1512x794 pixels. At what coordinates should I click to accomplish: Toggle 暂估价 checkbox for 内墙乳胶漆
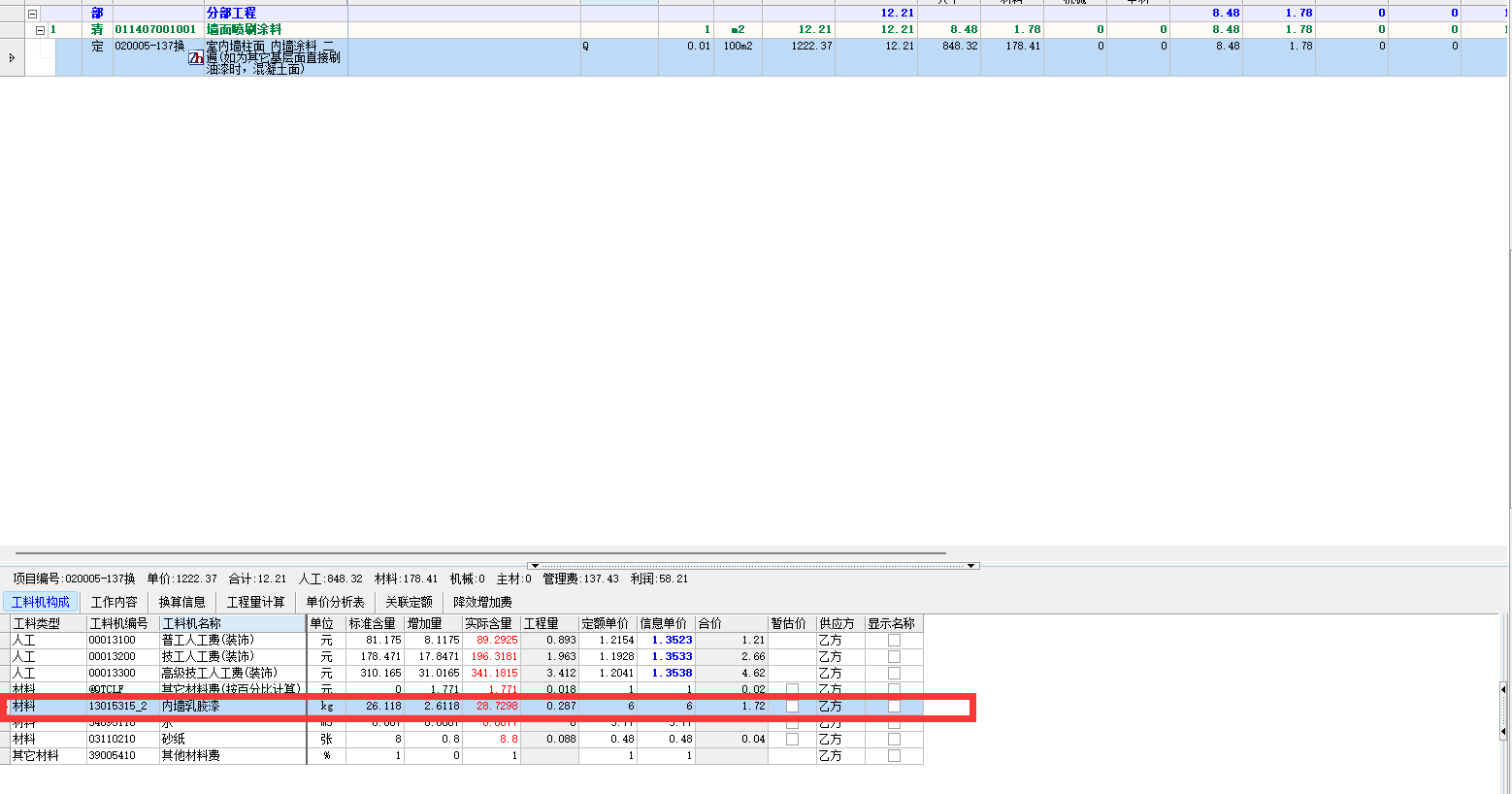pyautogui.click(x=792, y=707)
